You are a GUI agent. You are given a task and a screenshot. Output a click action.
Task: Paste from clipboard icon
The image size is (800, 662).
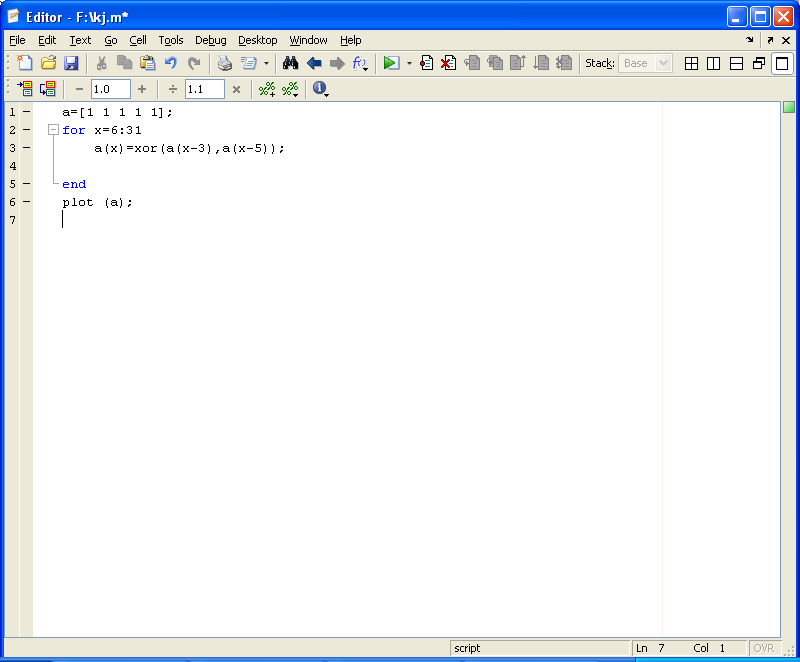[147, 63]
